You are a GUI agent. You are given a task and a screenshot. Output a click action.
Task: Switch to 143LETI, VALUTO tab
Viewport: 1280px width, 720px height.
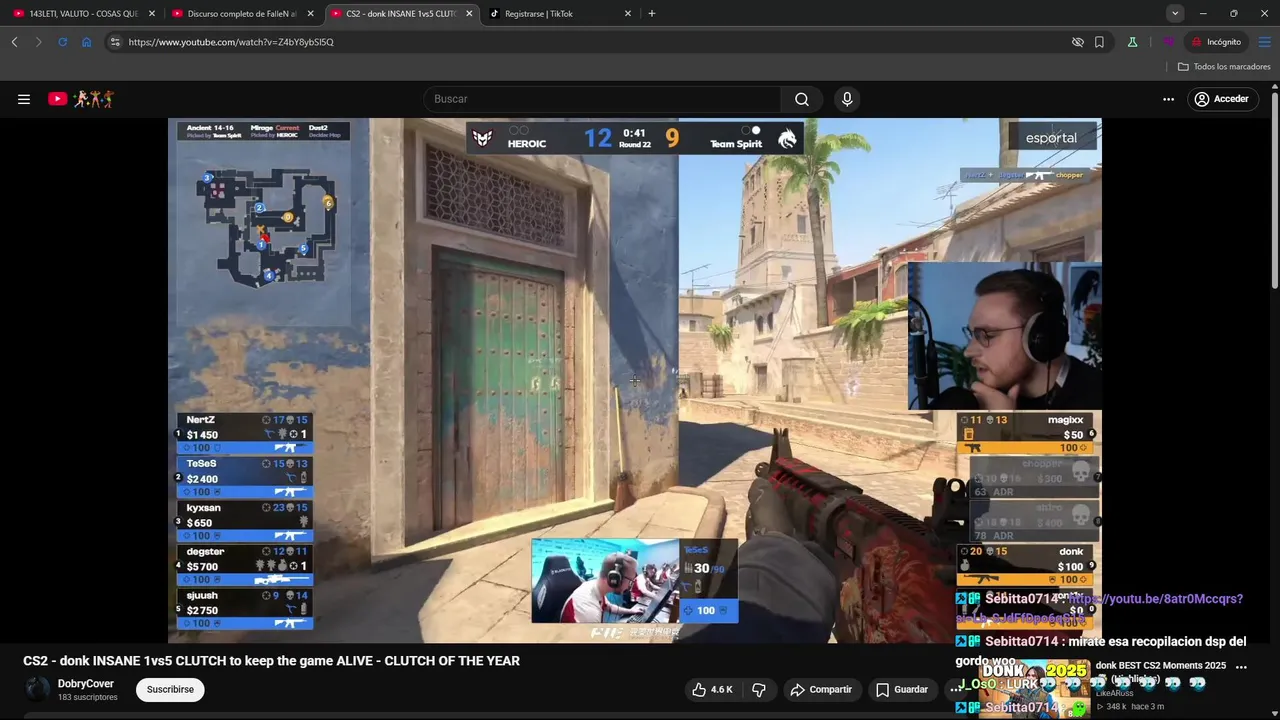pos(84,14)
